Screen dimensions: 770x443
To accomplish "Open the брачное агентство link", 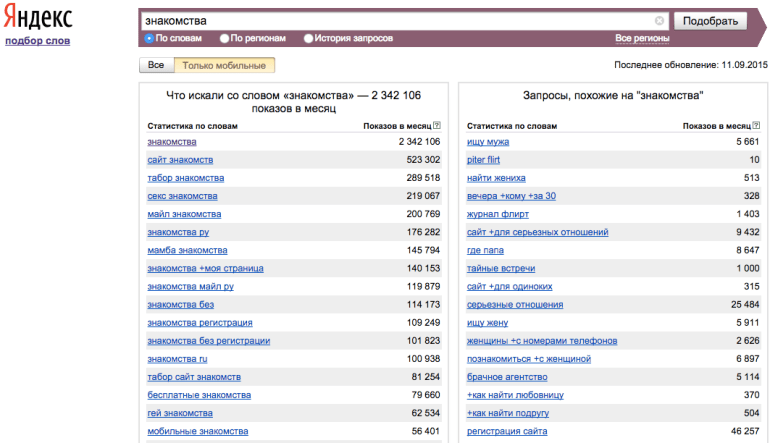I will point(507,377).
